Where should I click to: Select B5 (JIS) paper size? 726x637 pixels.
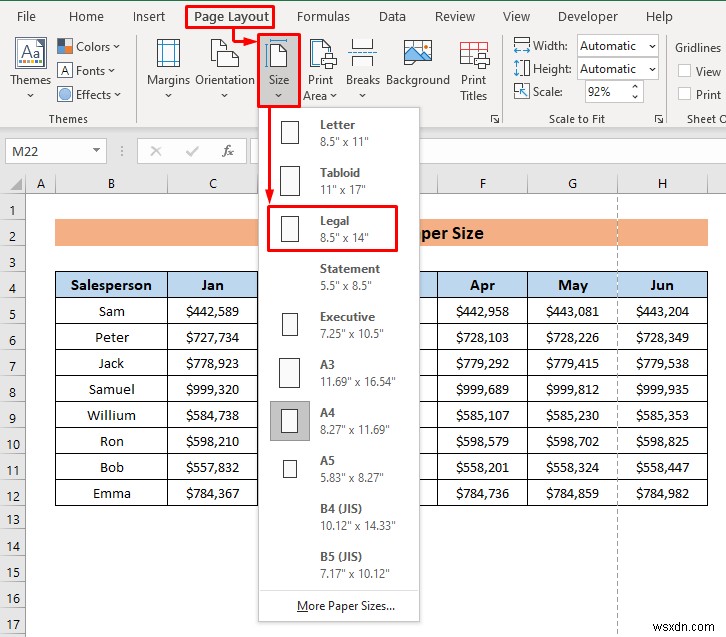coord(339,565)
